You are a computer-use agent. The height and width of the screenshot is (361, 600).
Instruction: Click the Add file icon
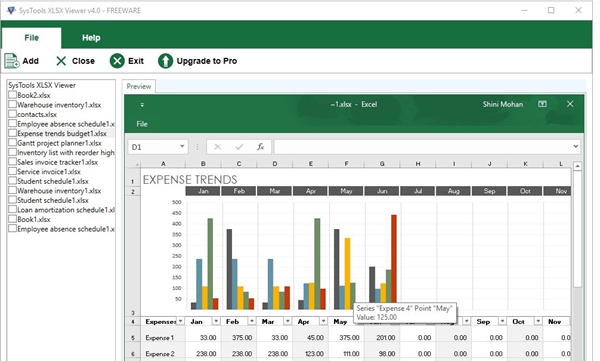[x=11, y=61]
